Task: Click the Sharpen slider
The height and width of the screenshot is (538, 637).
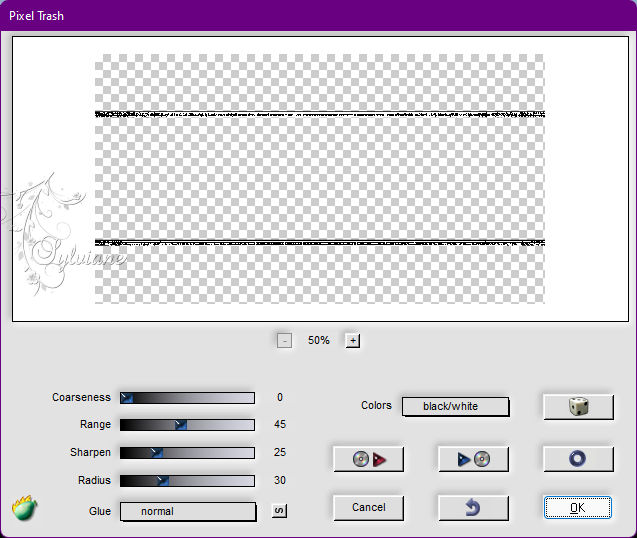Action: (187, 453)
